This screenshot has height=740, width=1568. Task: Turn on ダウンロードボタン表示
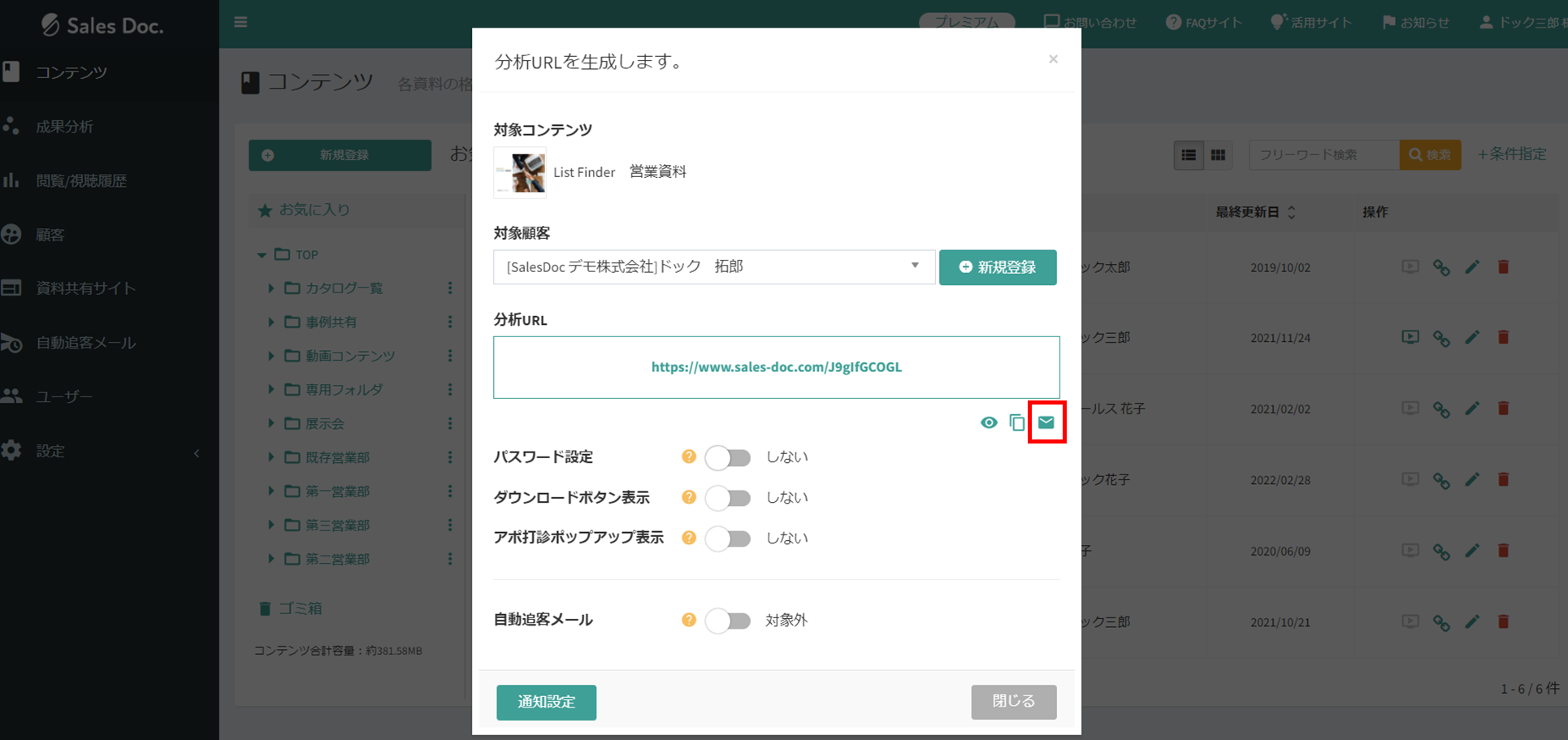tap(727, 498)
